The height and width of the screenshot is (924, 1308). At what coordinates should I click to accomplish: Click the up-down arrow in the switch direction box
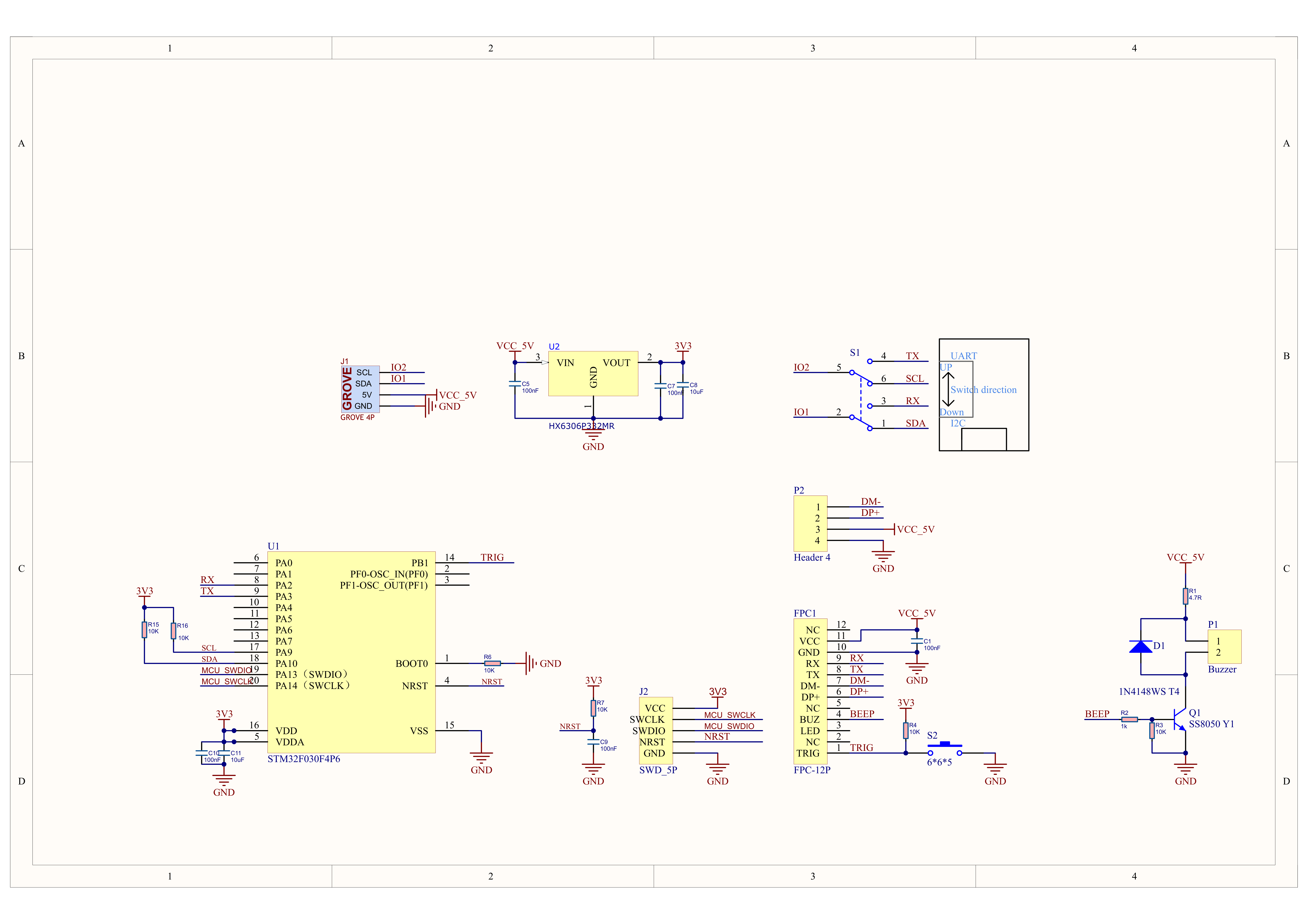[948, 389]
